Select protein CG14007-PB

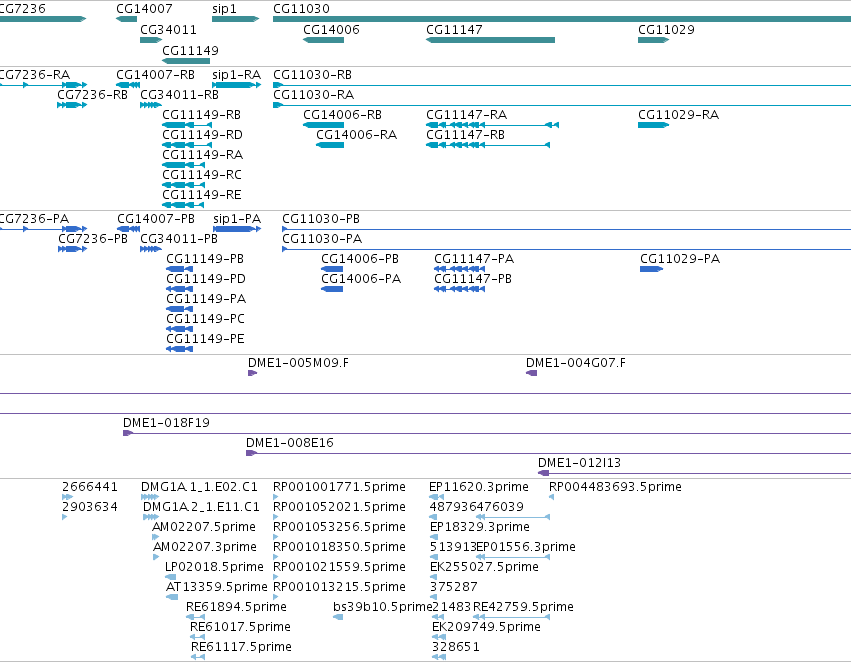coord(129,229)
